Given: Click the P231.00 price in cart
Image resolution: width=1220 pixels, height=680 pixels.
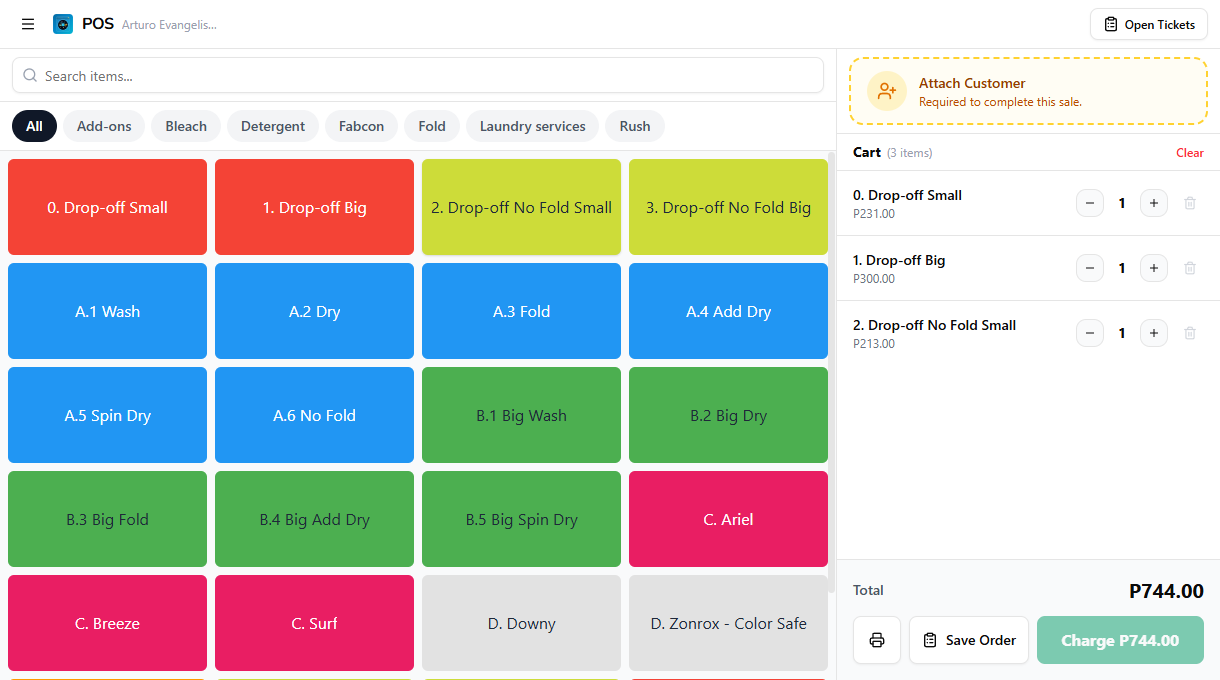Looking at the screenshot, I should tap(874, 214).
